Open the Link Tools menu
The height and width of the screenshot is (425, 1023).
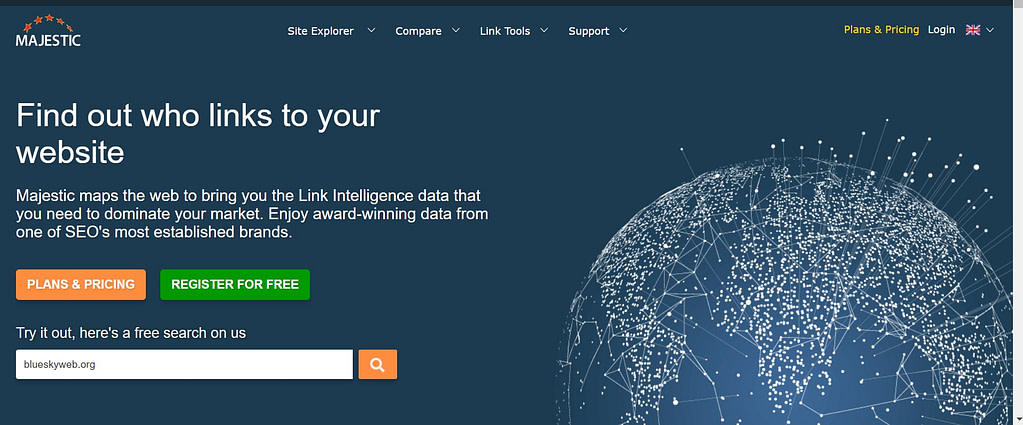pyautogui.click(x=505, y=31)
